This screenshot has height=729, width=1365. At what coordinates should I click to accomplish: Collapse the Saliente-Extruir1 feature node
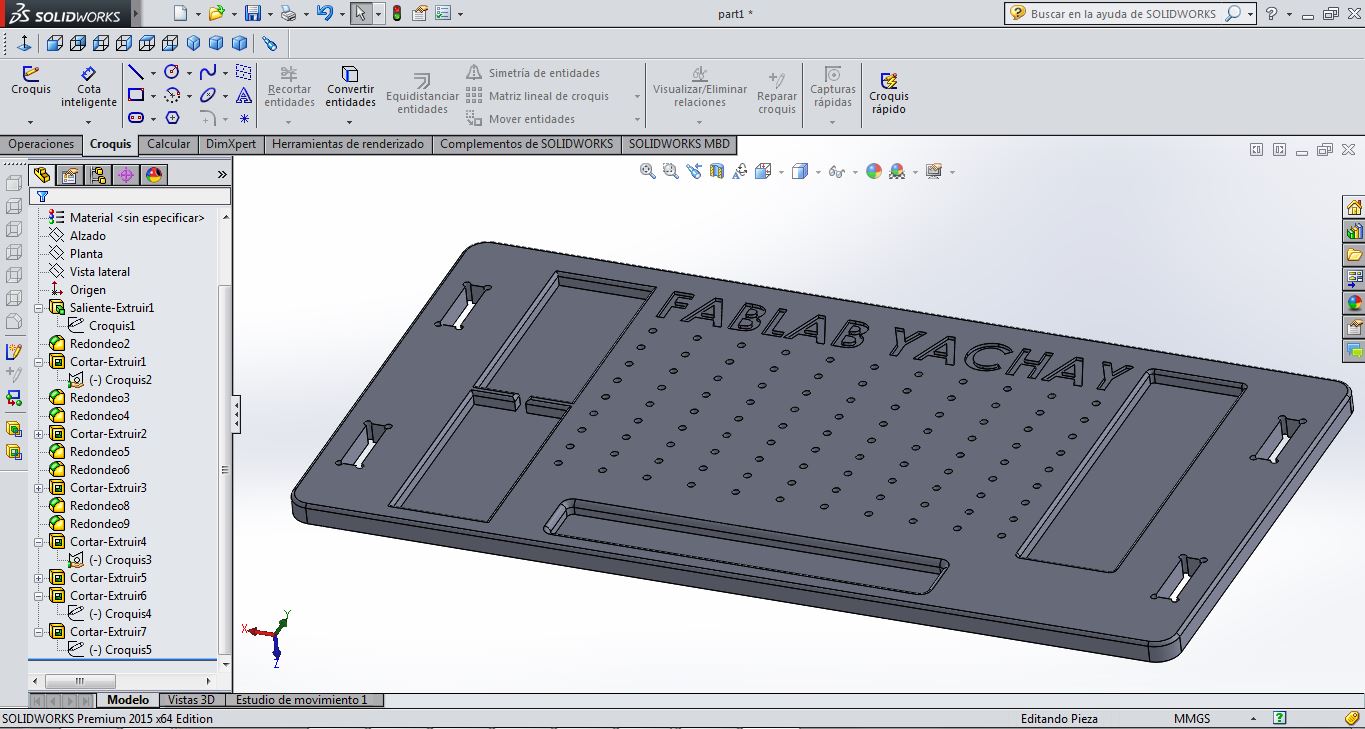(39, 308)
